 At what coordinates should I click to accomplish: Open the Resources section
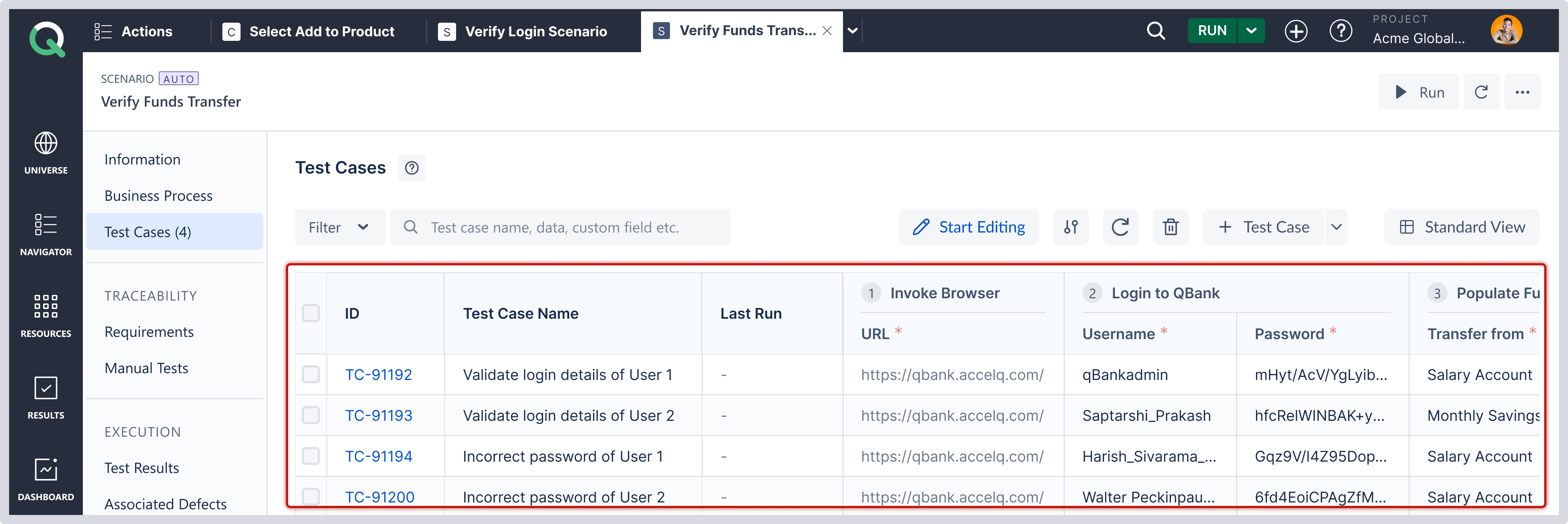(x=46, y=316)
